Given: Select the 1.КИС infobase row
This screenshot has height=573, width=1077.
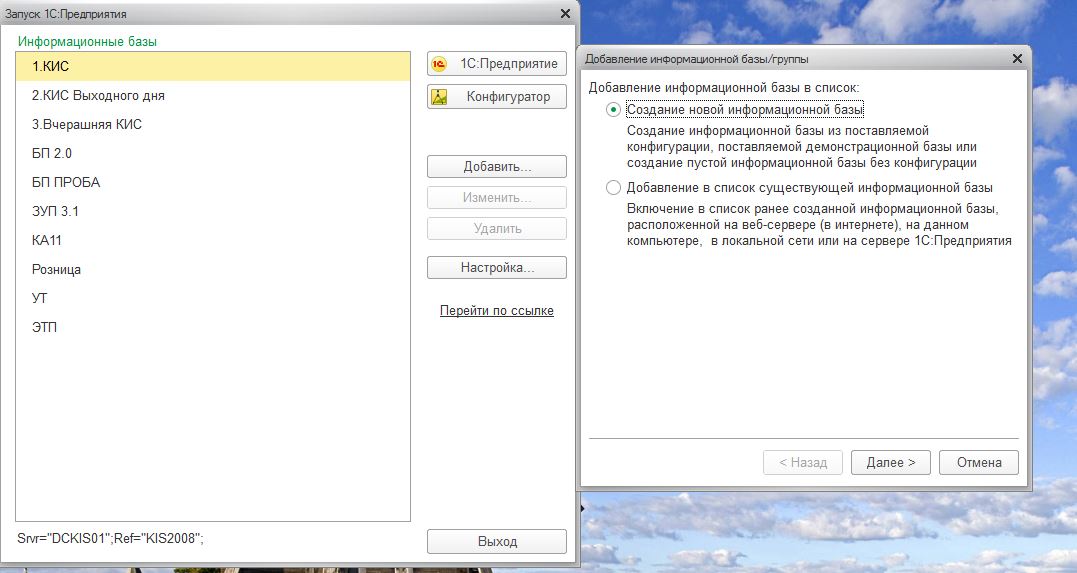Looking at the screenshot, I should pos(213,67).
